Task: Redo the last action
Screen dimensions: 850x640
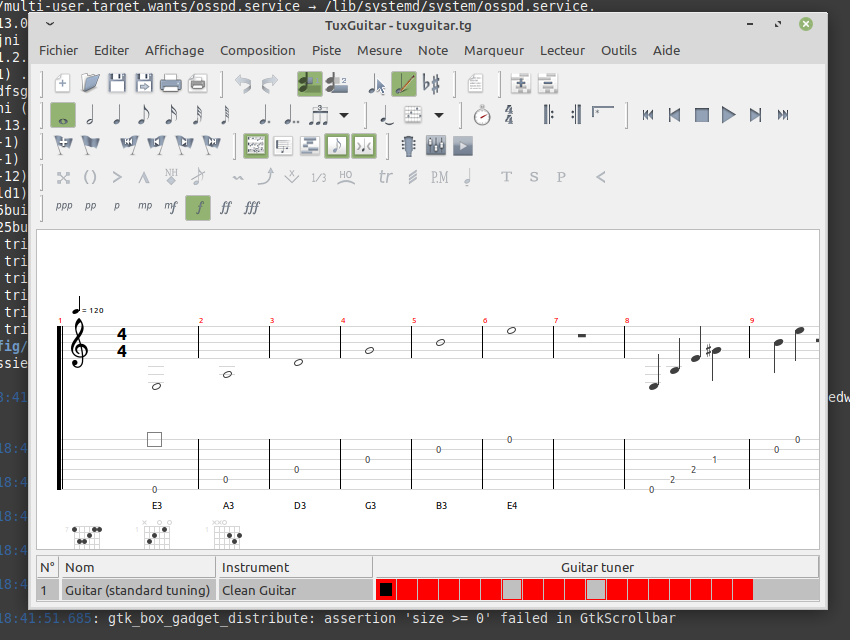Action: click(x=270, y=83)
